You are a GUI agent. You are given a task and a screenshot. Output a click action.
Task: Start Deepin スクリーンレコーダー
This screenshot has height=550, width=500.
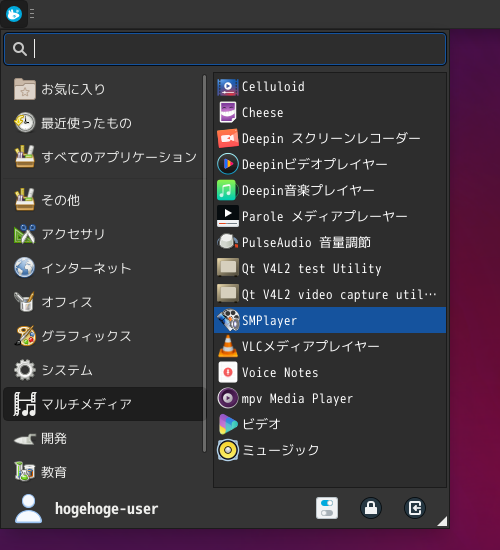coord(330,139)
